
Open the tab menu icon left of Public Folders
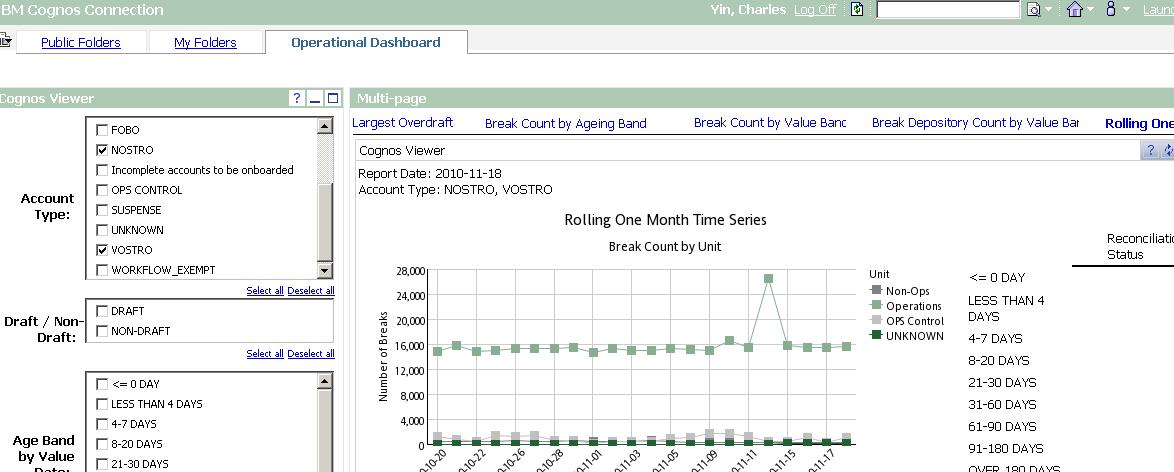pyautogui.click(x=5, y=40)
